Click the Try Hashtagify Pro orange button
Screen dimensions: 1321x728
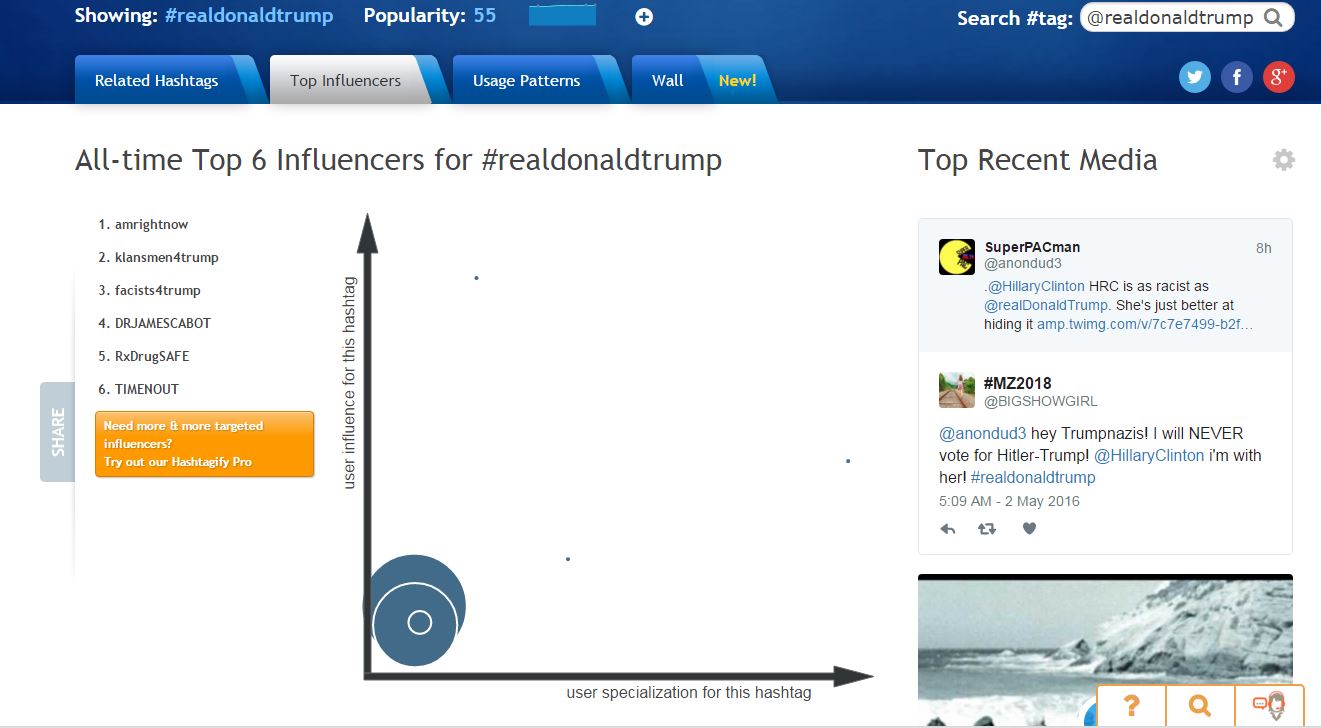click(x=204, y=444)
